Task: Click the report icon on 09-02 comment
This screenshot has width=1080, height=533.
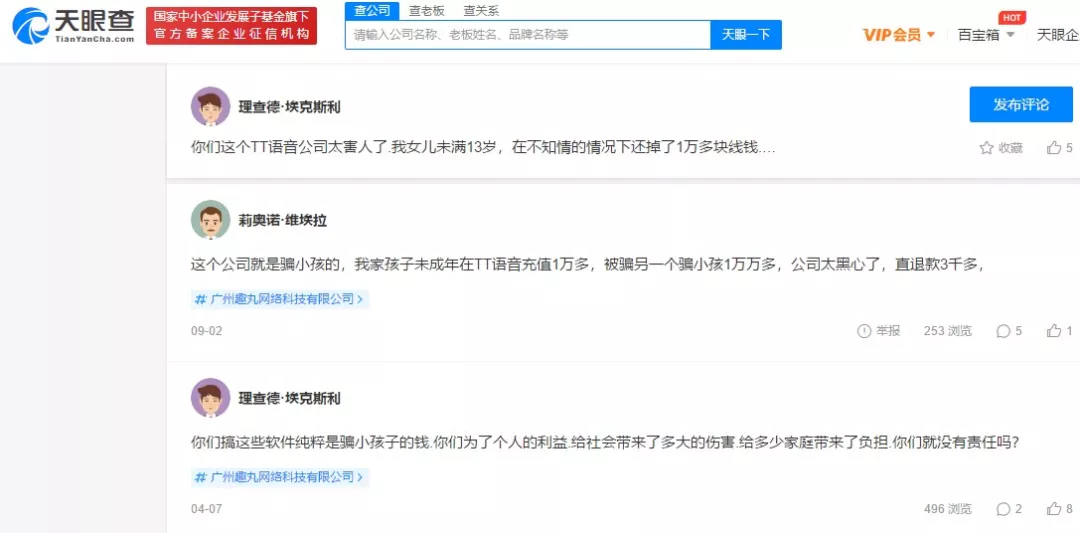Action: click(865, 331)
